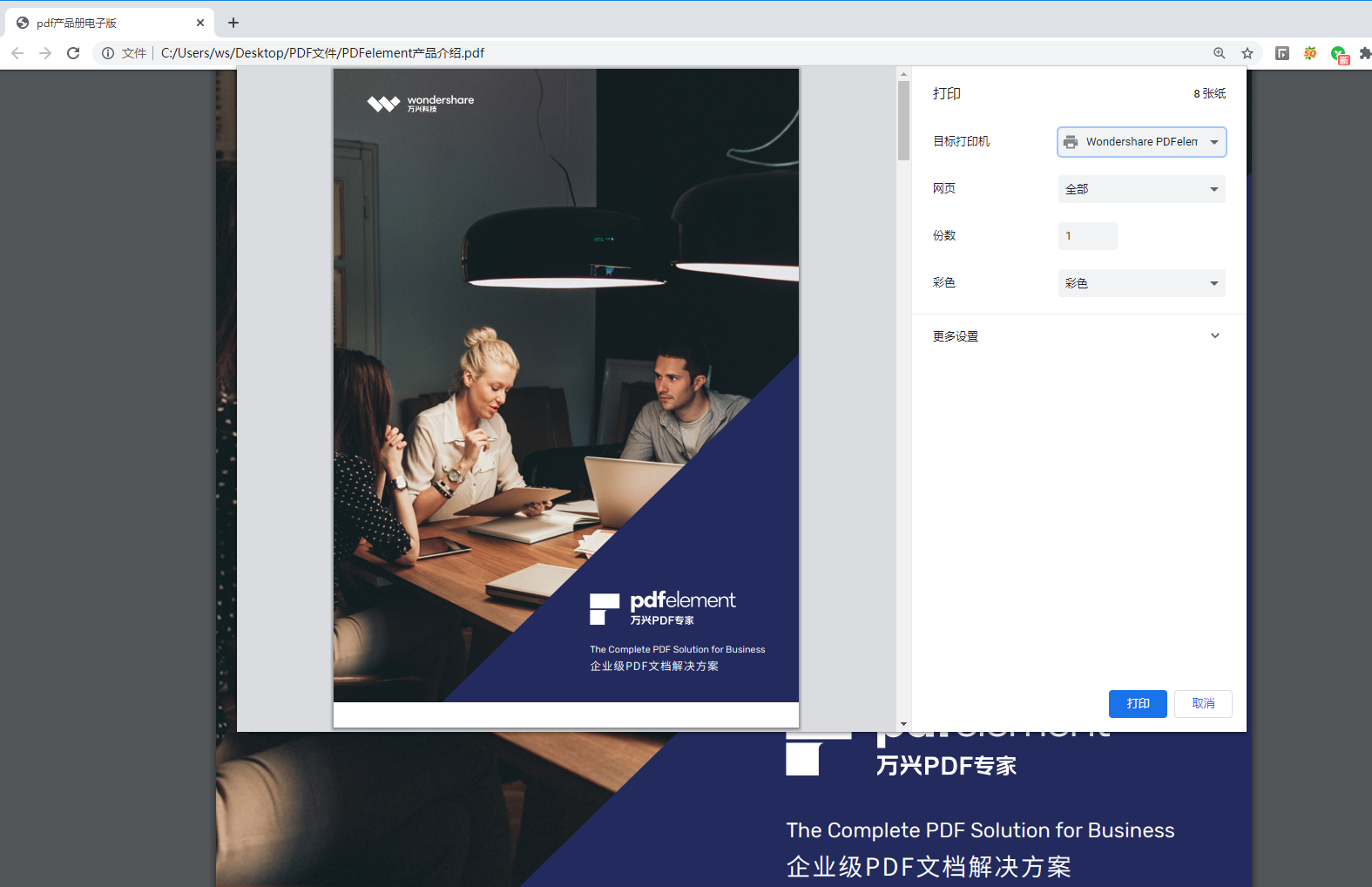Image resolution: width=1372 pixels, height=887 pixels.
Task: Click the reload page icon
Action: click(x=74, y=53)
